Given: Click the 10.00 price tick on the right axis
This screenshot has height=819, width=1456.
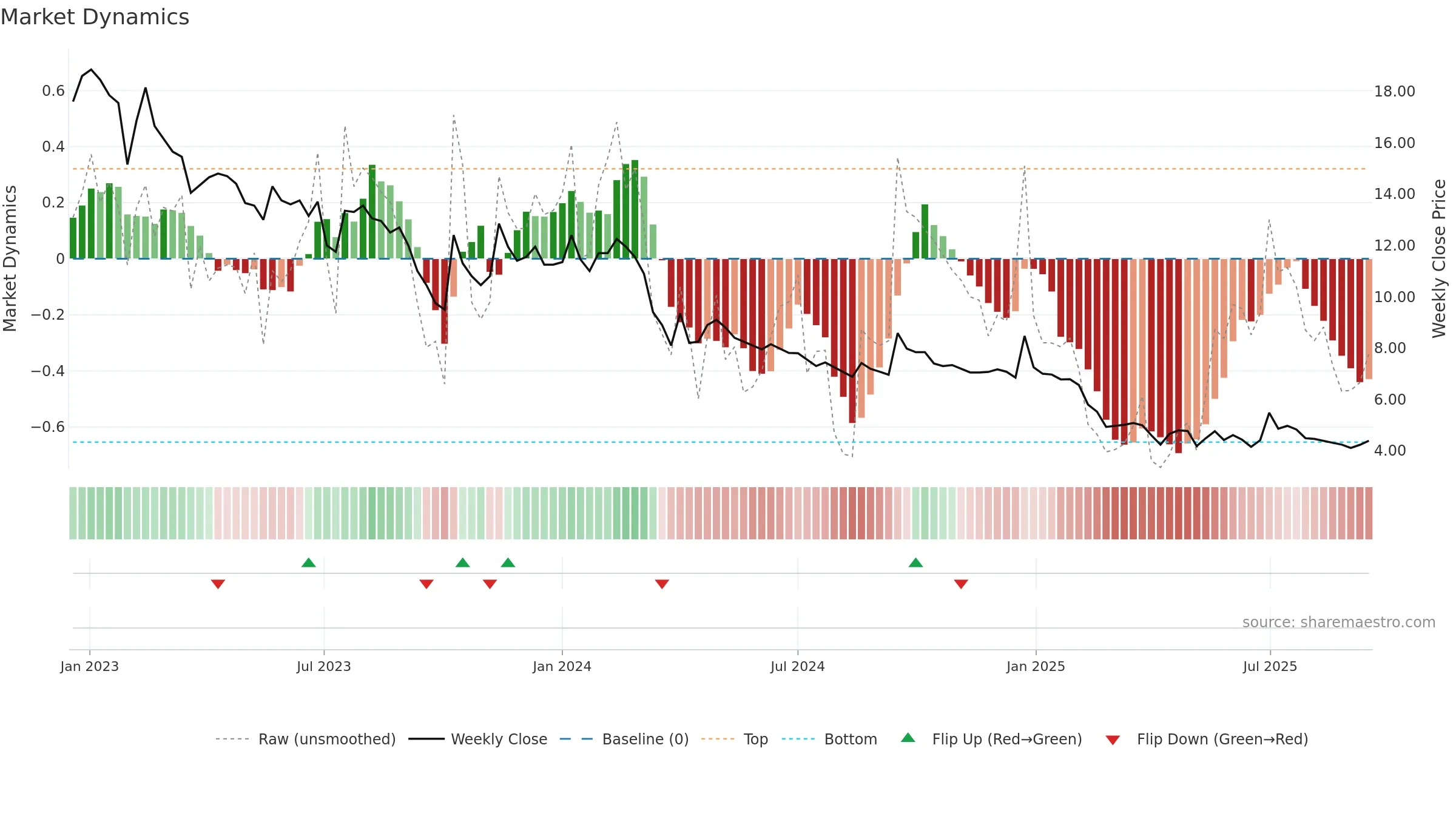Looking at the screenshot, I should [1395, 297].
